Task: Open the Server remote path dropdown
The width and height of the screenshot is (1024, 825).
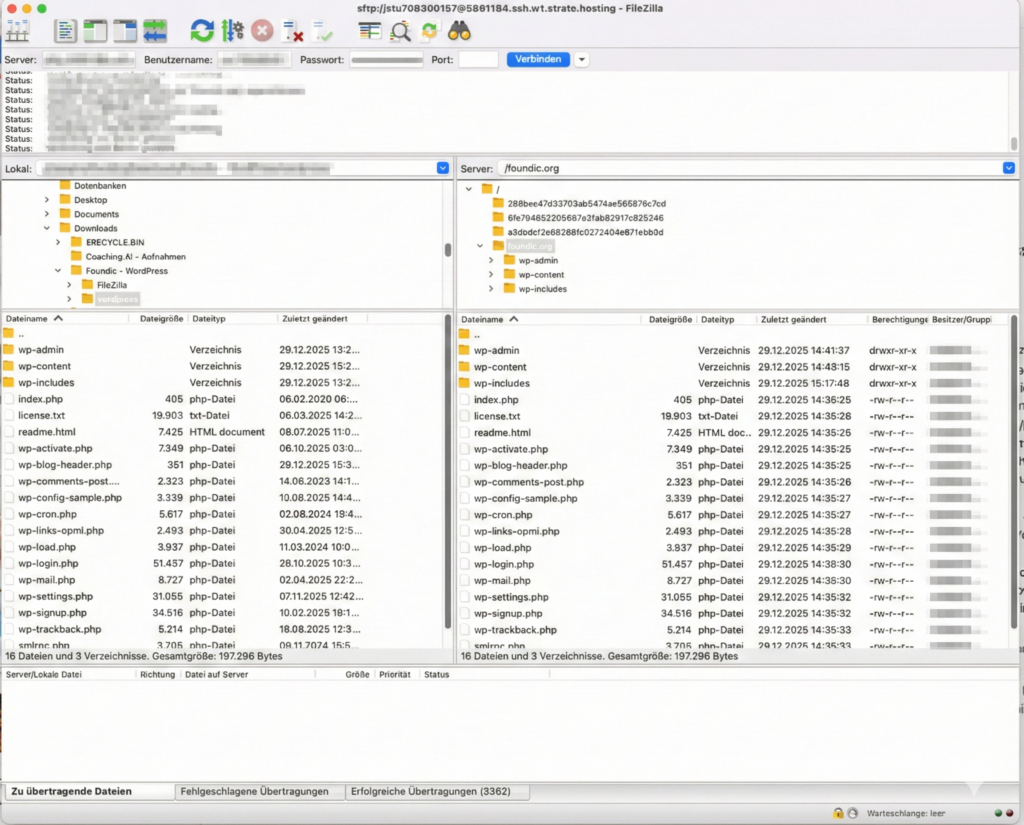Action: click(1008, 168)
